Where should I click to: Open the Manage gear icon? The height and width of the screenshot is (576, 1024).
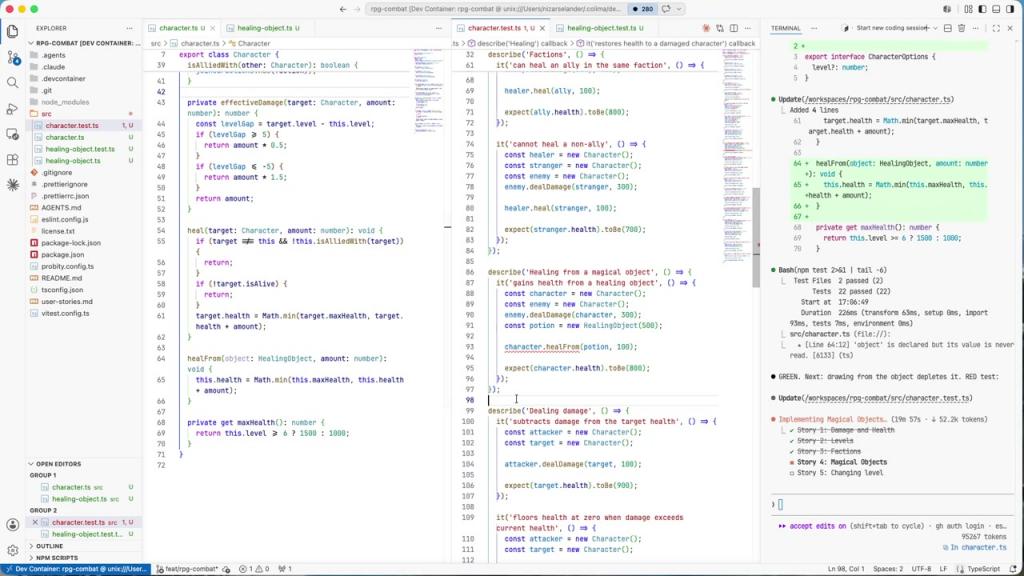[x=12, y=550]
